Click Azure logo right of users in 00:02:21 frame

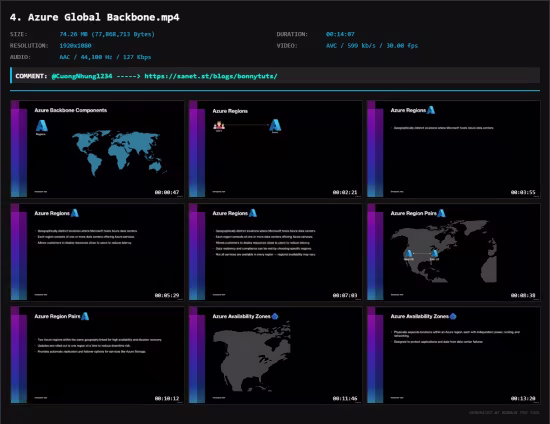tap(275, 125)
